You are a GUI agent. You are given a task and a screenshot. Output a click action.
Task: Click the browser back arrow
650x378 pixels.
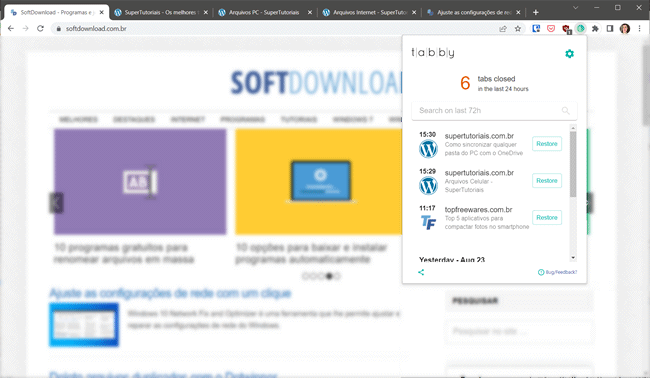(11, 29)
